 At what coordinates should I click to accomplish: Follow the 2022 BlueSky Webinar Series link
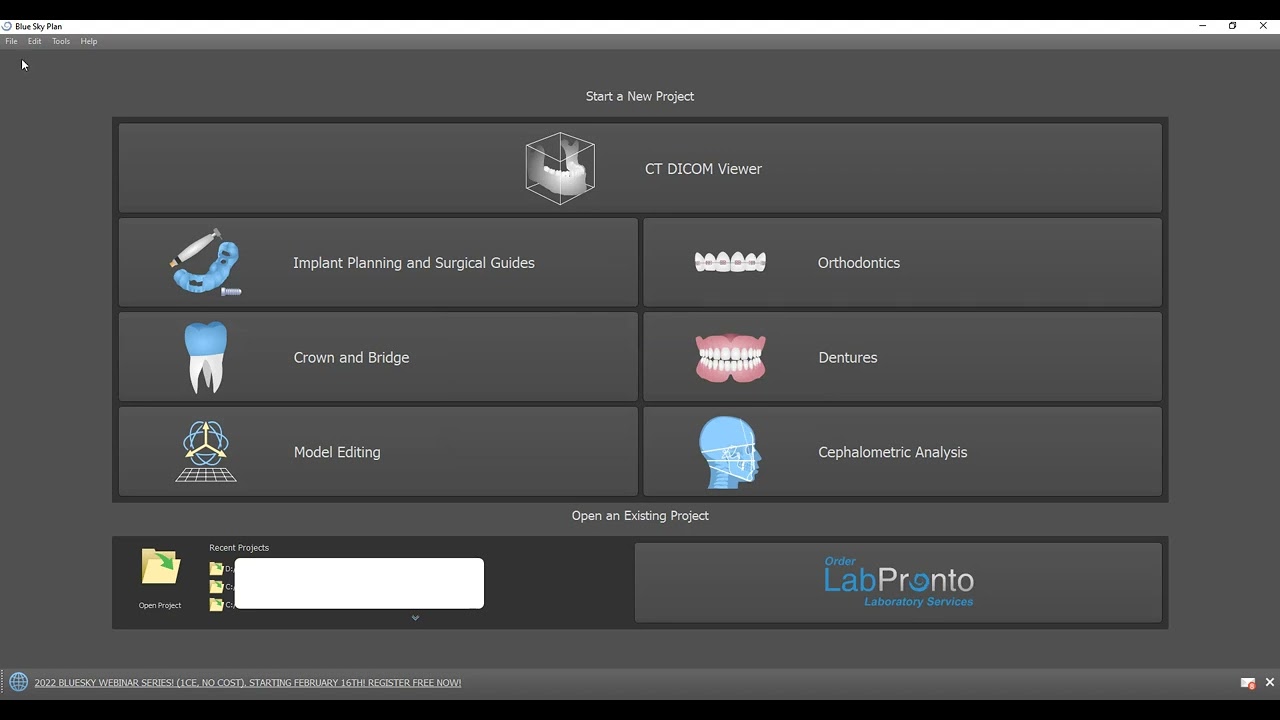pos(248,683)
